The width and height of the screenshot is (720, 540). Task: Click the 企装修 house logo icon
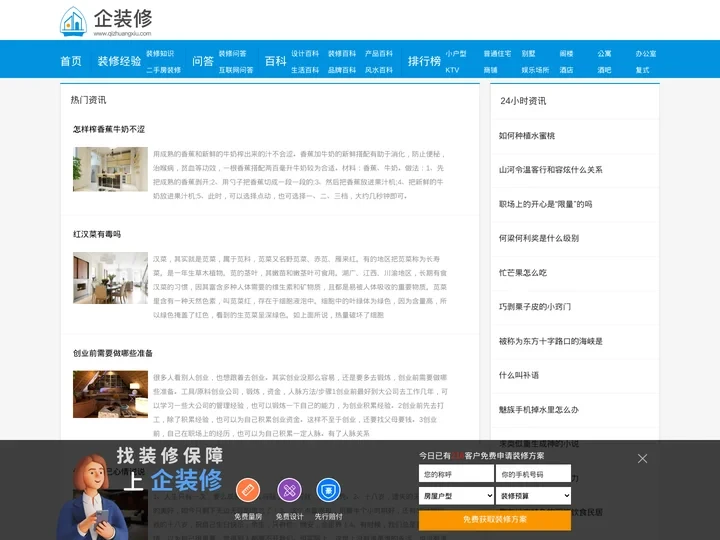pos(73,21)
